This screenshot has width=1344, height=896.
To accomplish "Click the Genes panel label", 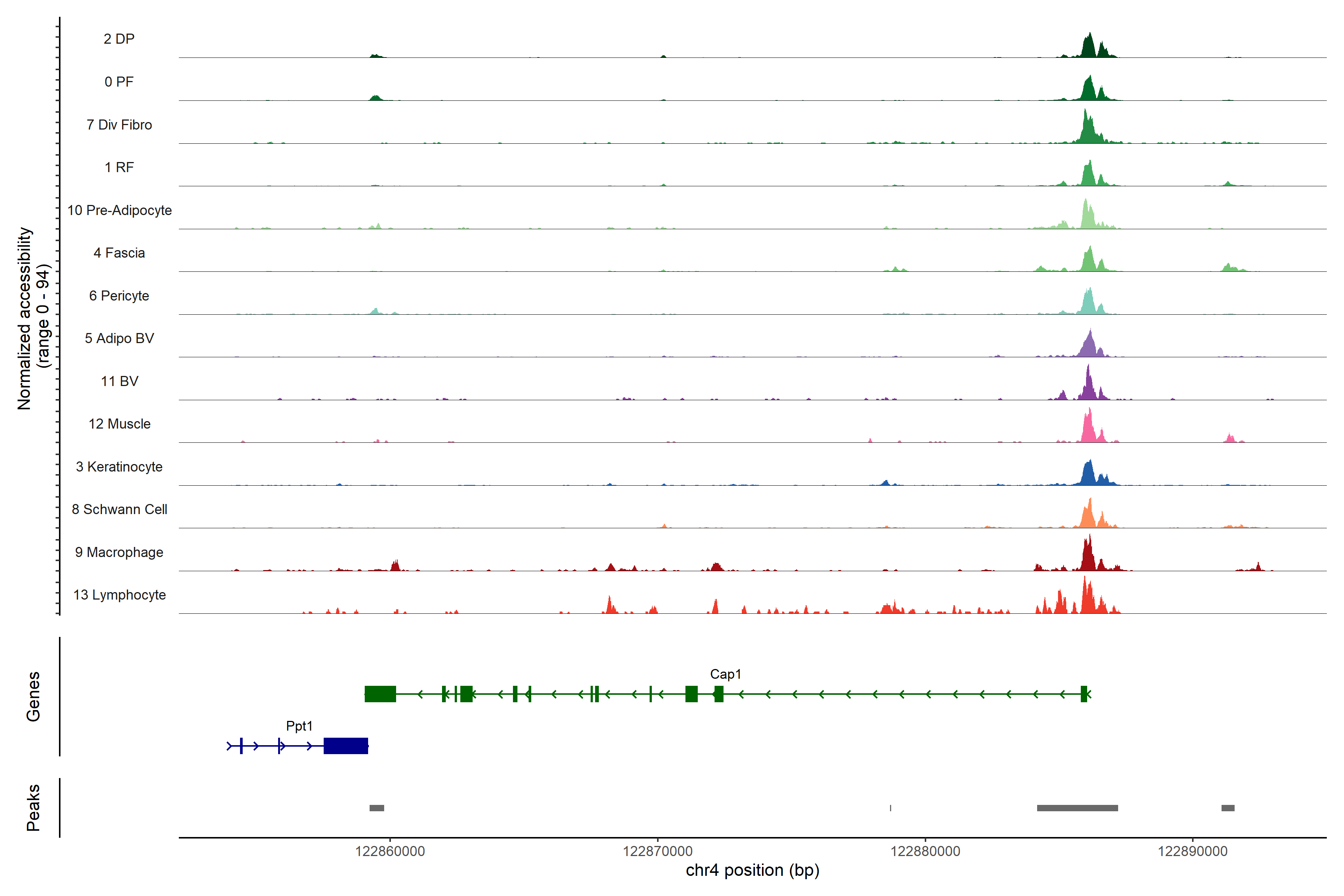I will [33, 697].
